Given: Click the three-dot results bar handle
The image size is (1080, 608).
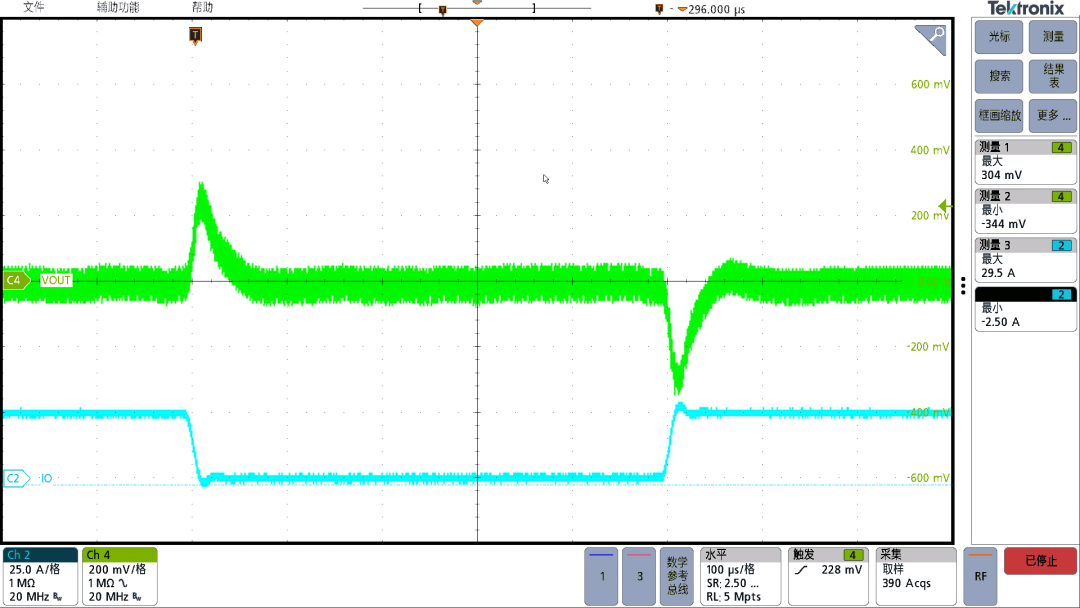Looking at the screenshot, I should [x=964, y=285].
